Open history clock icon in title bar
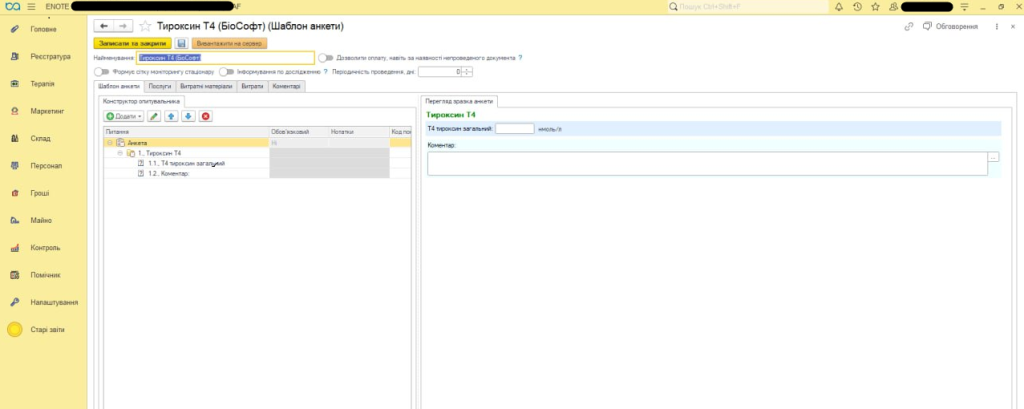 857,7
